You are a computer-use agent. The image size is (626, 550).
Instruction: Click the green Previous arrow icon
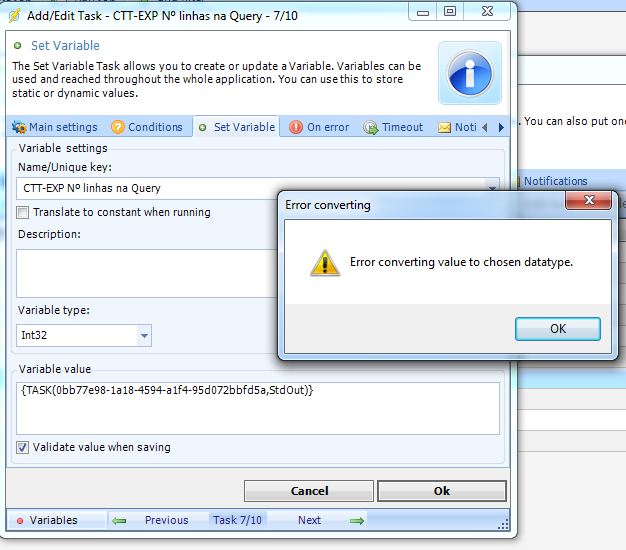[x=120, y=520]
